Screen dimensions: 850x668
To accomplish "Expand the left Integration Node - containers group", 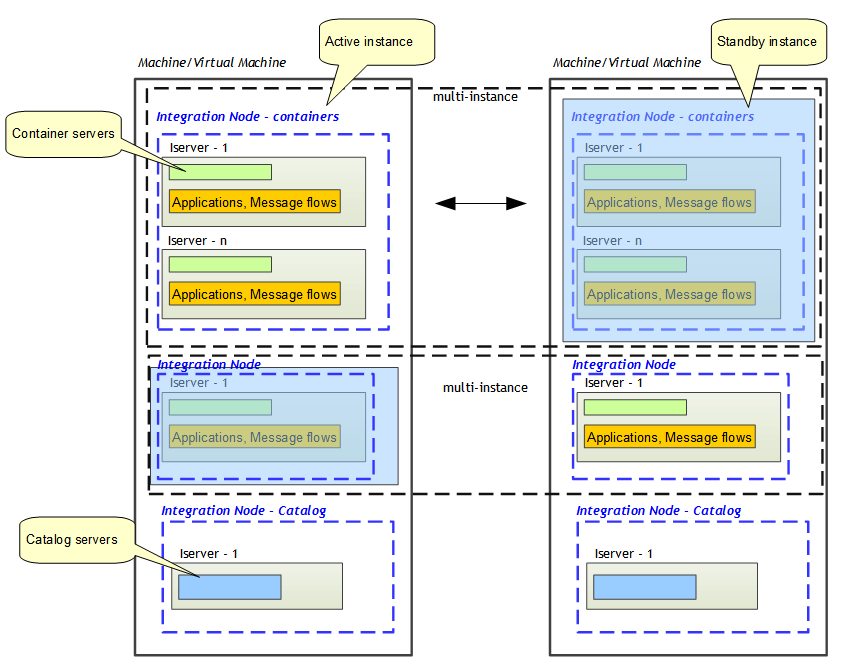I will (x=272, y=228).
